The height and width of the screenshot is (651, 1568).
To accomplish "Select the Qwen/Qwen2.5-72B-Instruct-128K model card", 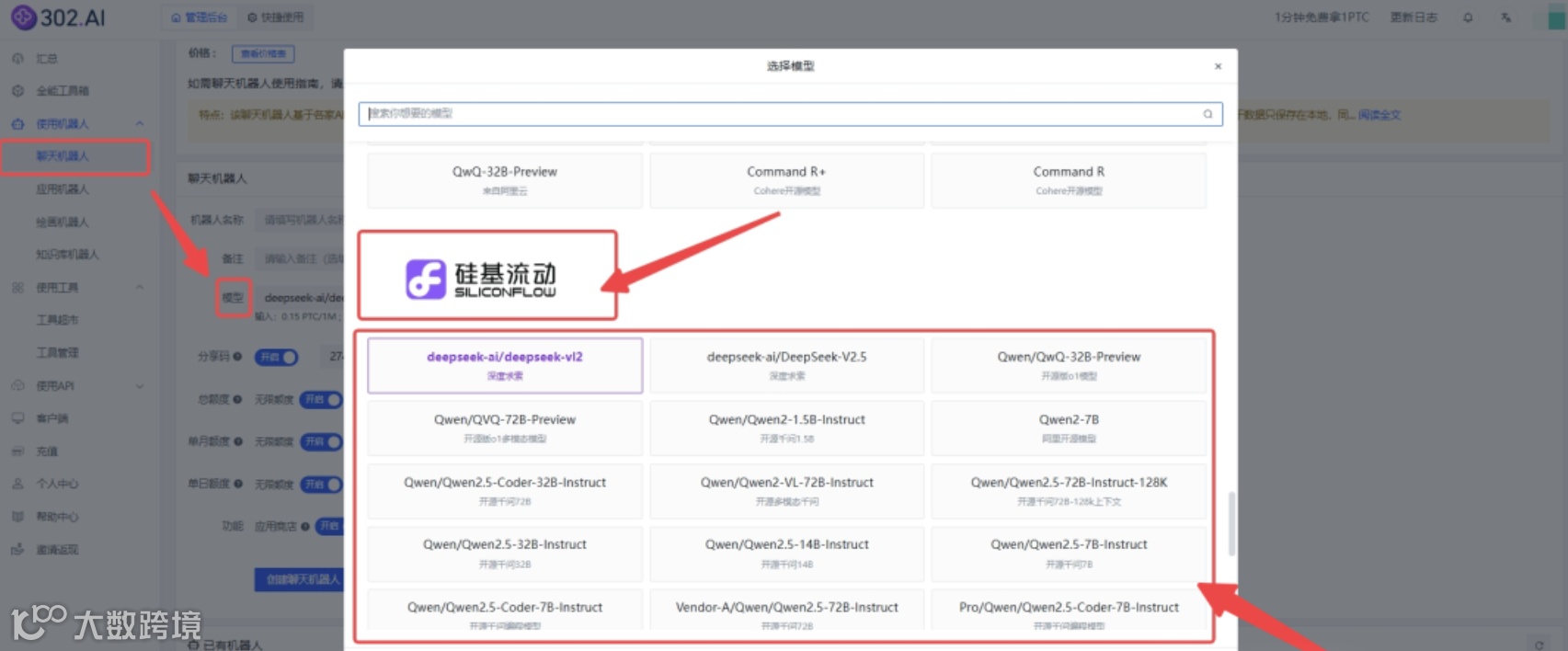I will [1069, 491].
